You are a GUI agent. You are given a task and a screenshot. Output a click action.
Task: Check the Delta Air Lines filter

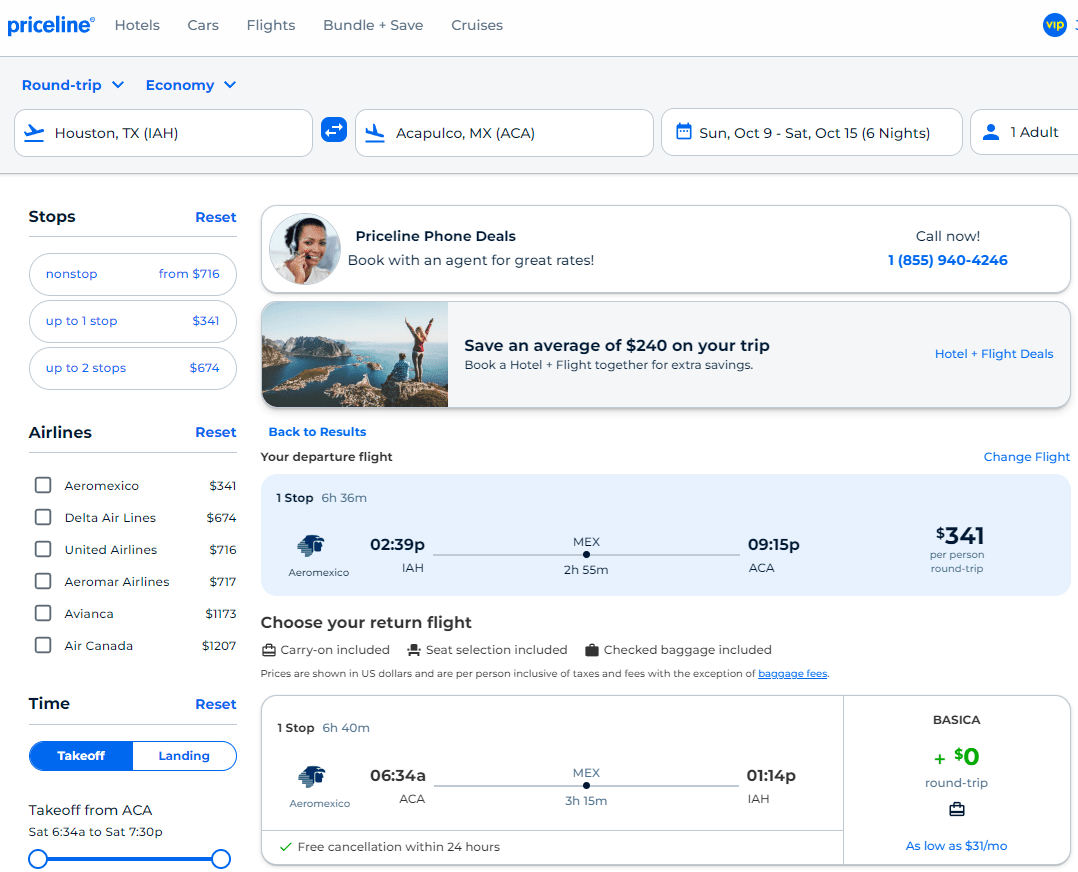tap(43, 517)
